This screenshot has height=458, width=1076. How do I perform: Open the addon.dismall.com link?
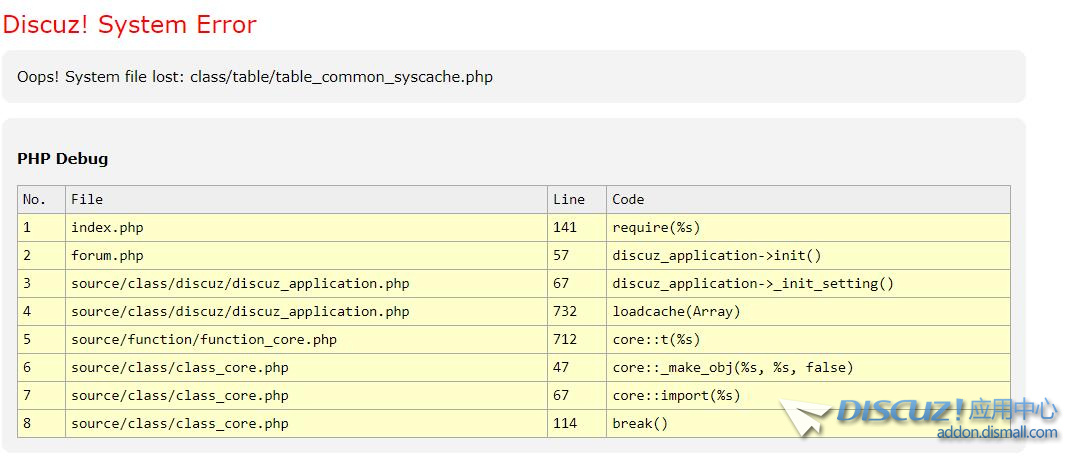click(x=996, y=433)
